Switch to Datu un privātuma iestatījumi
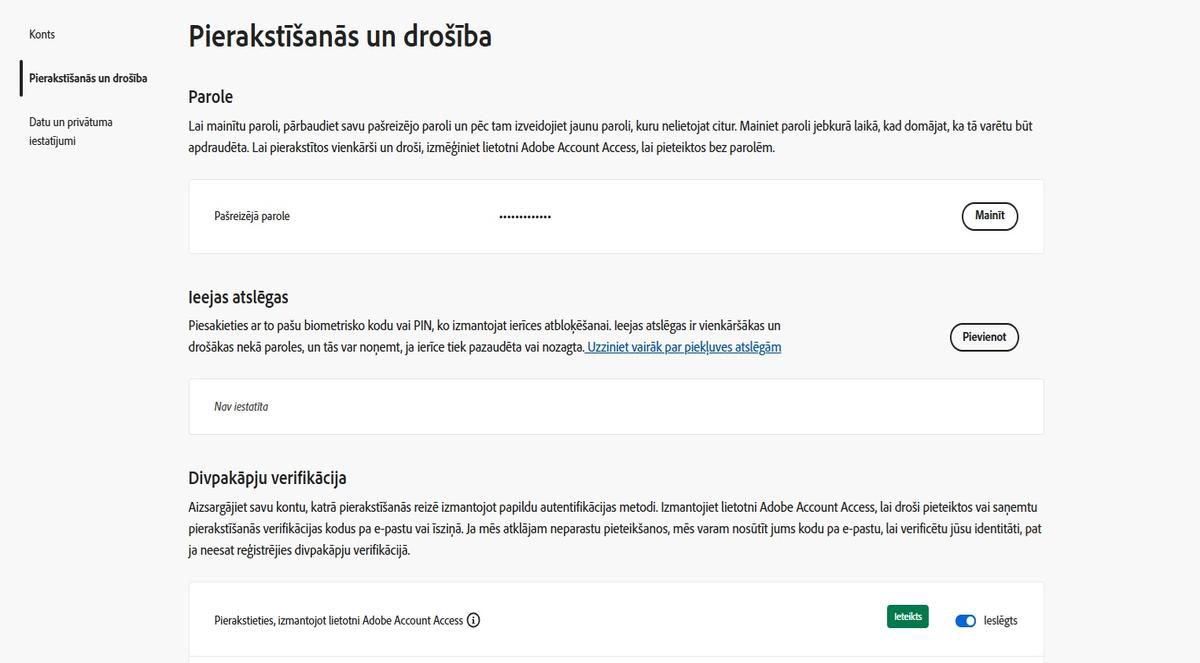The height and width of the screenshot is (663, 1200). click(71, 129)
